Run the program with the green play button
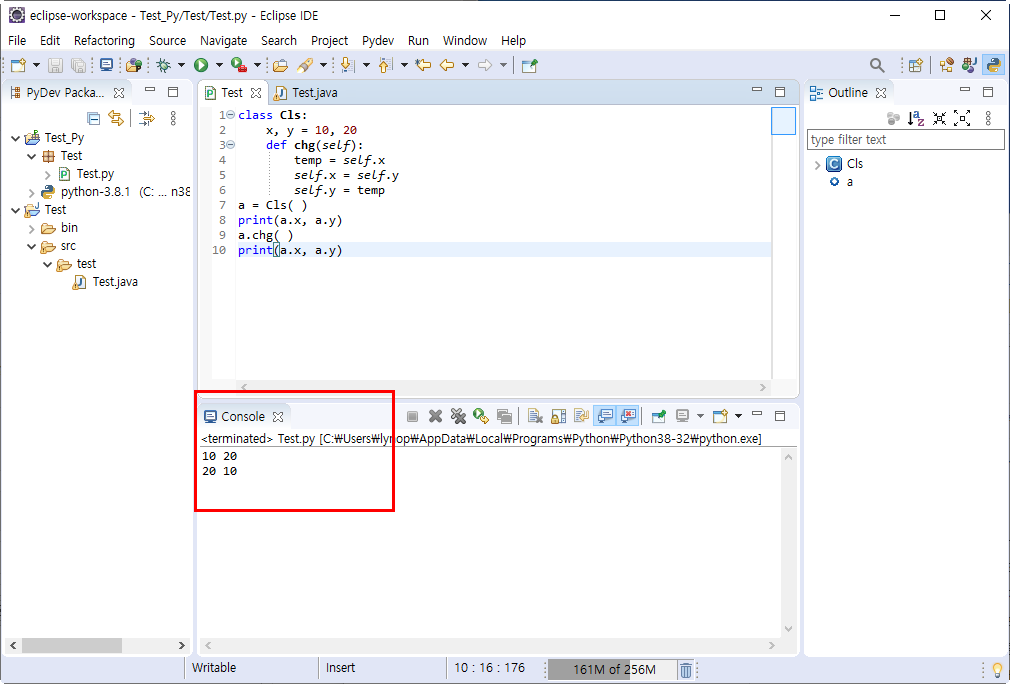Screen dimensions: 1010x684 (201, 65)
